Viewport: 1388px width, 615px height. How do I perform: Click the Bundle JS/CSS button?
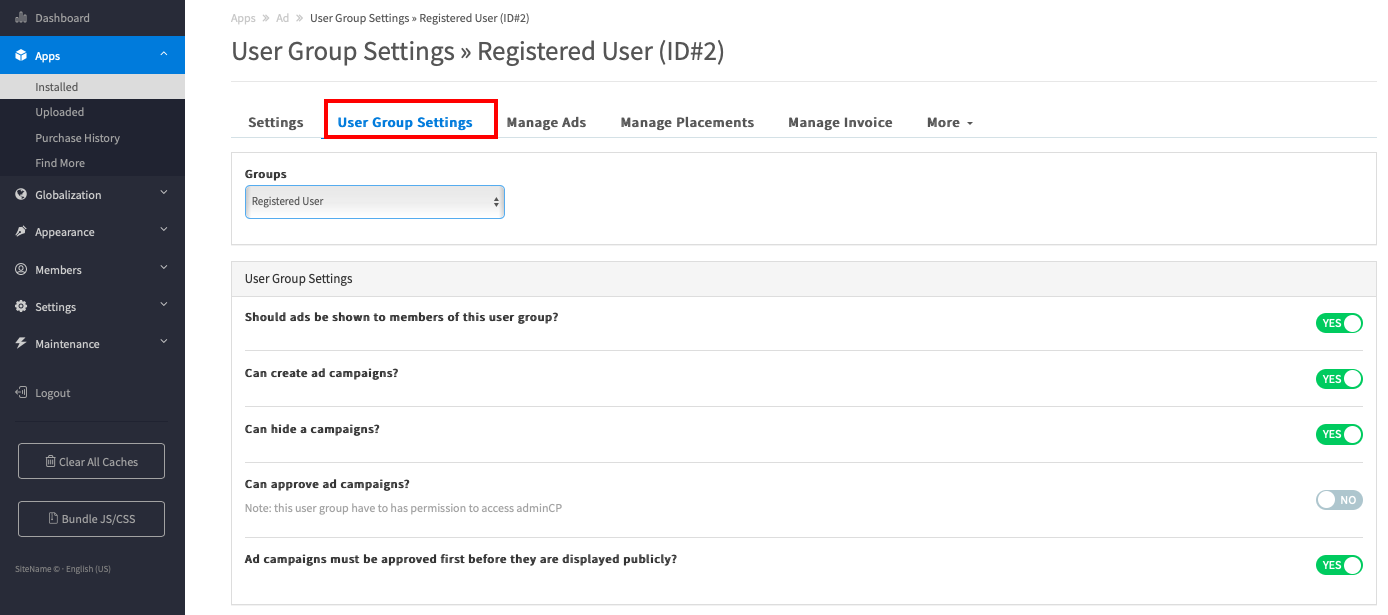click(x=91, y=519)
